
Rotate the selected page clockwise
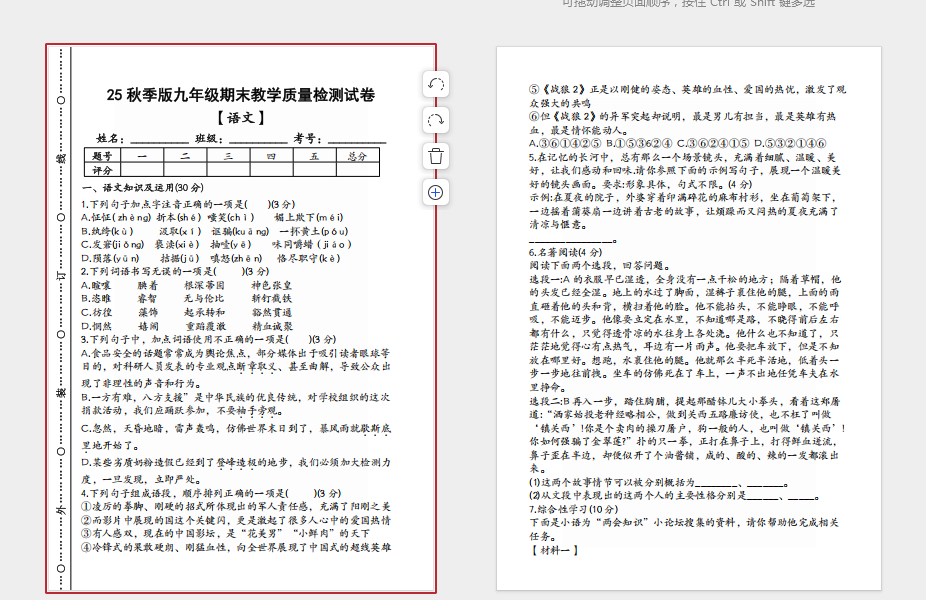(436, 120)
